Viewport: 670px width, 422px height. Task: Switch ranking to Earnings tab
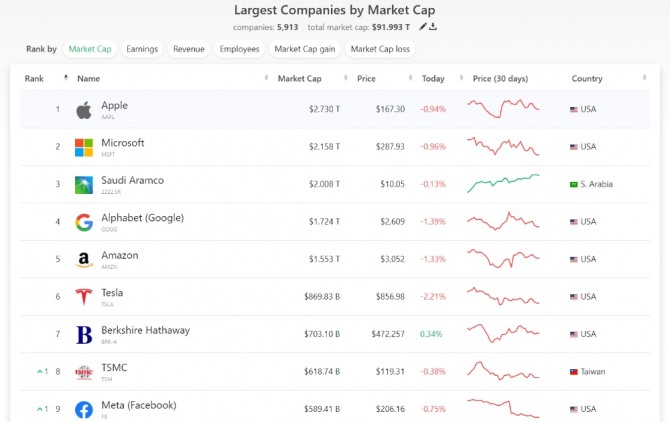142,48
